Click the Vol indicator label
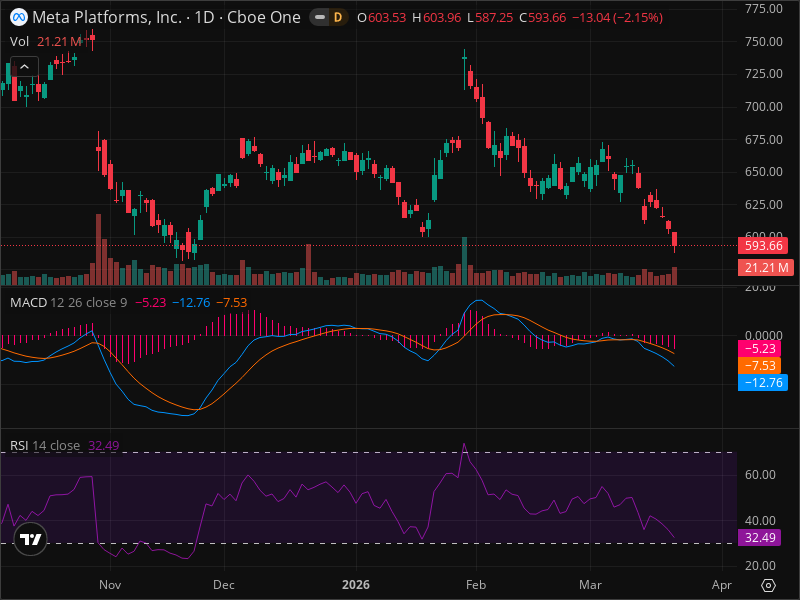This screenshot has height=600, width=800. tap(19, 41)
